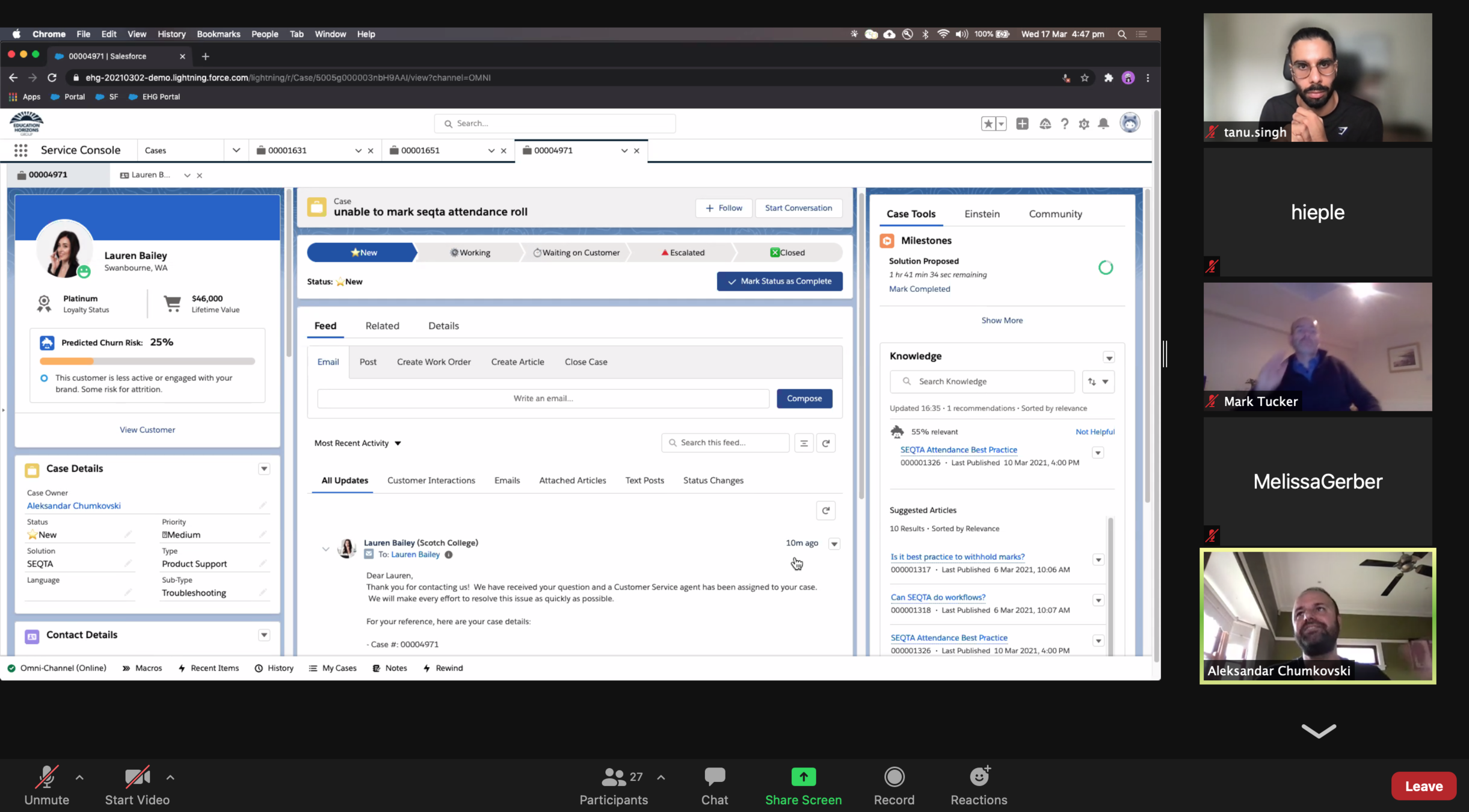Open SEQTA Attendance Best Practice article

(x=958, y=450)
